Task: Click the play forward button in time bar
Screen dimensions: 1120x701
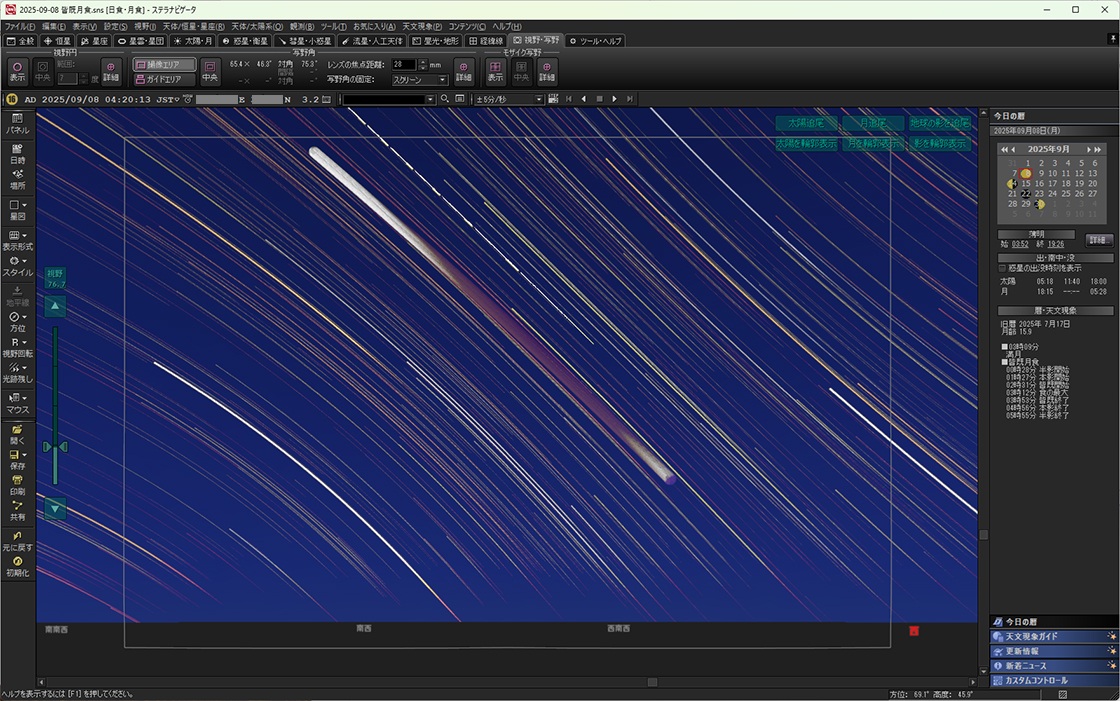Action: pyautogui.click(x=614, y=99)
